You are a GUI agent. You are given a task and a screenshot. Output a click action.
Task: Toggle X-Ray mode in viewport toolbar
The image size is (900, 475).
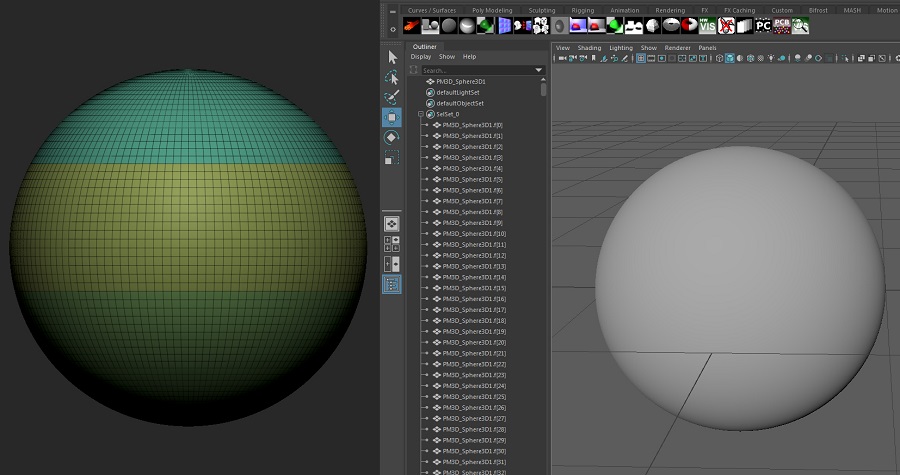click(x=861, y=58)
